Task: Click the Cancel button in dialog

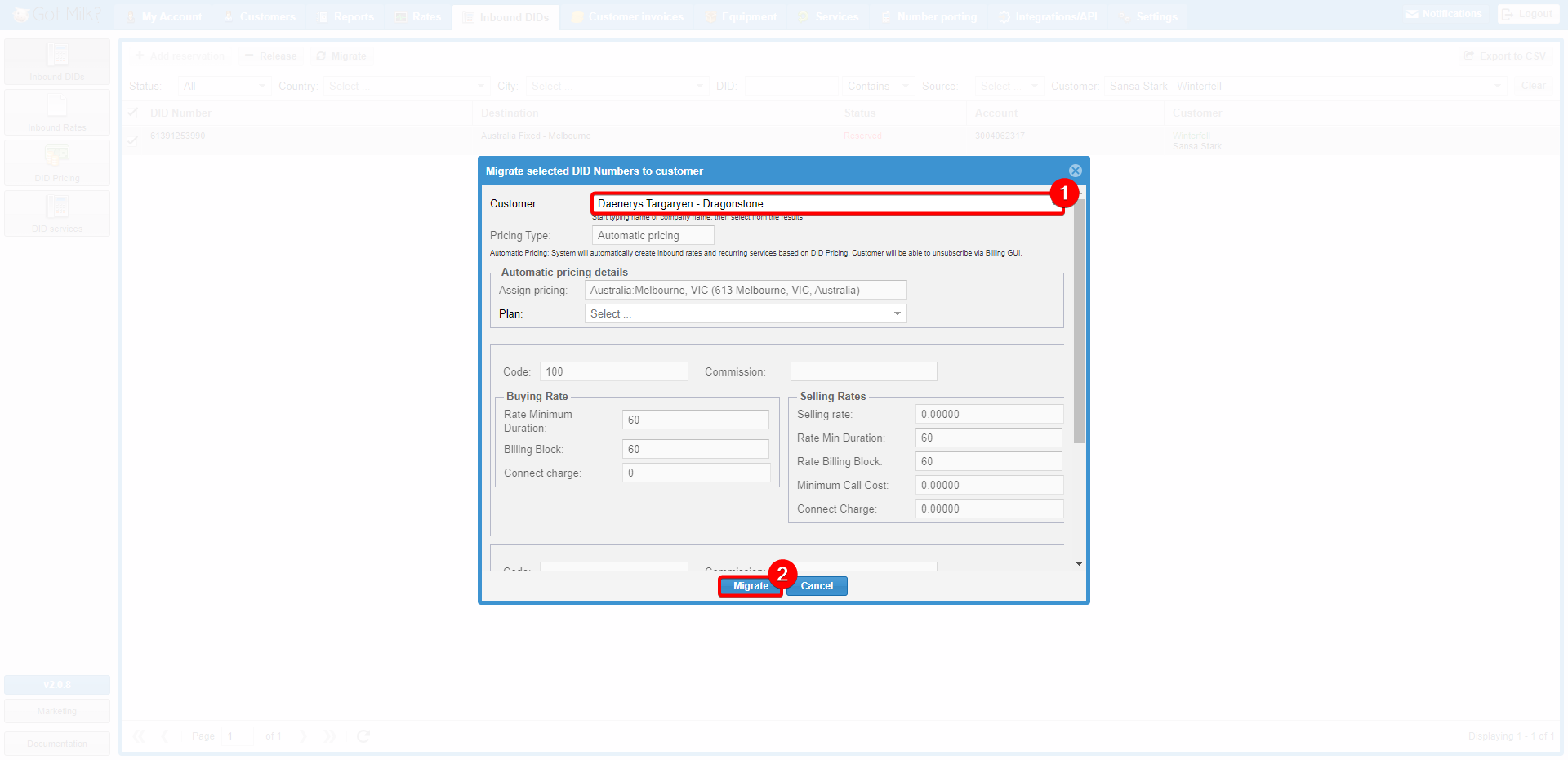Action: click(817, 586)
